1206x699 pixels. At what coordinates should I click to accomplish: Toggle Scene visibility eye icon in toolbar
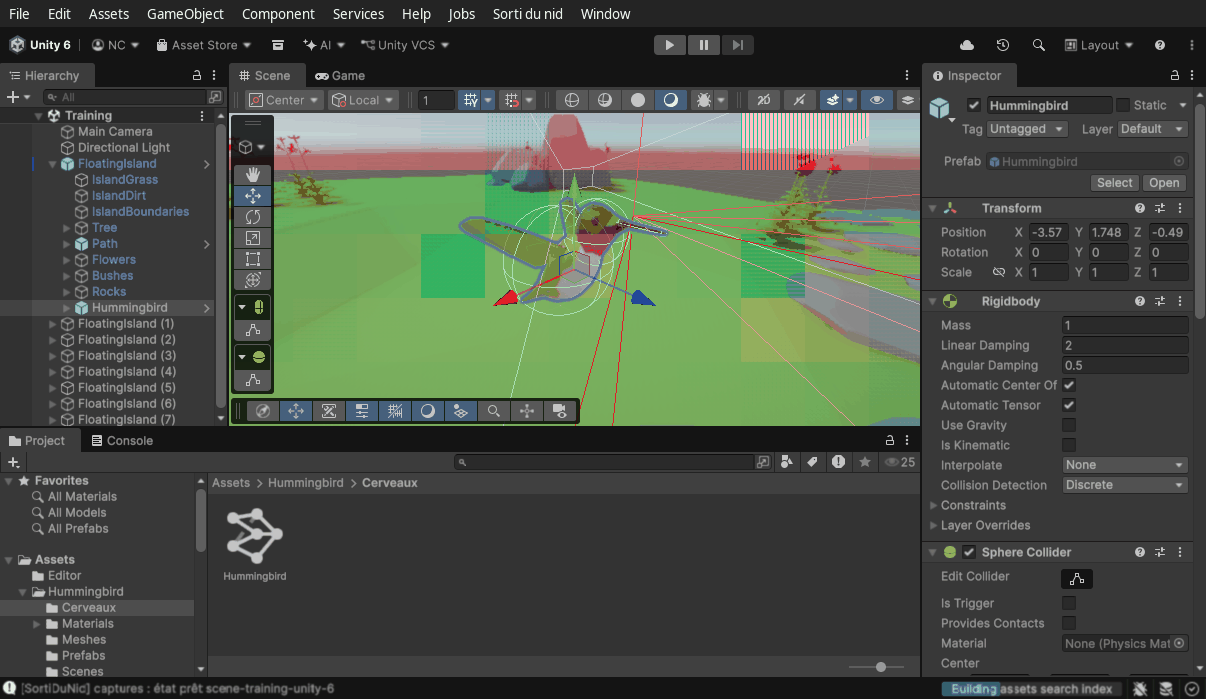coord(877,100)
